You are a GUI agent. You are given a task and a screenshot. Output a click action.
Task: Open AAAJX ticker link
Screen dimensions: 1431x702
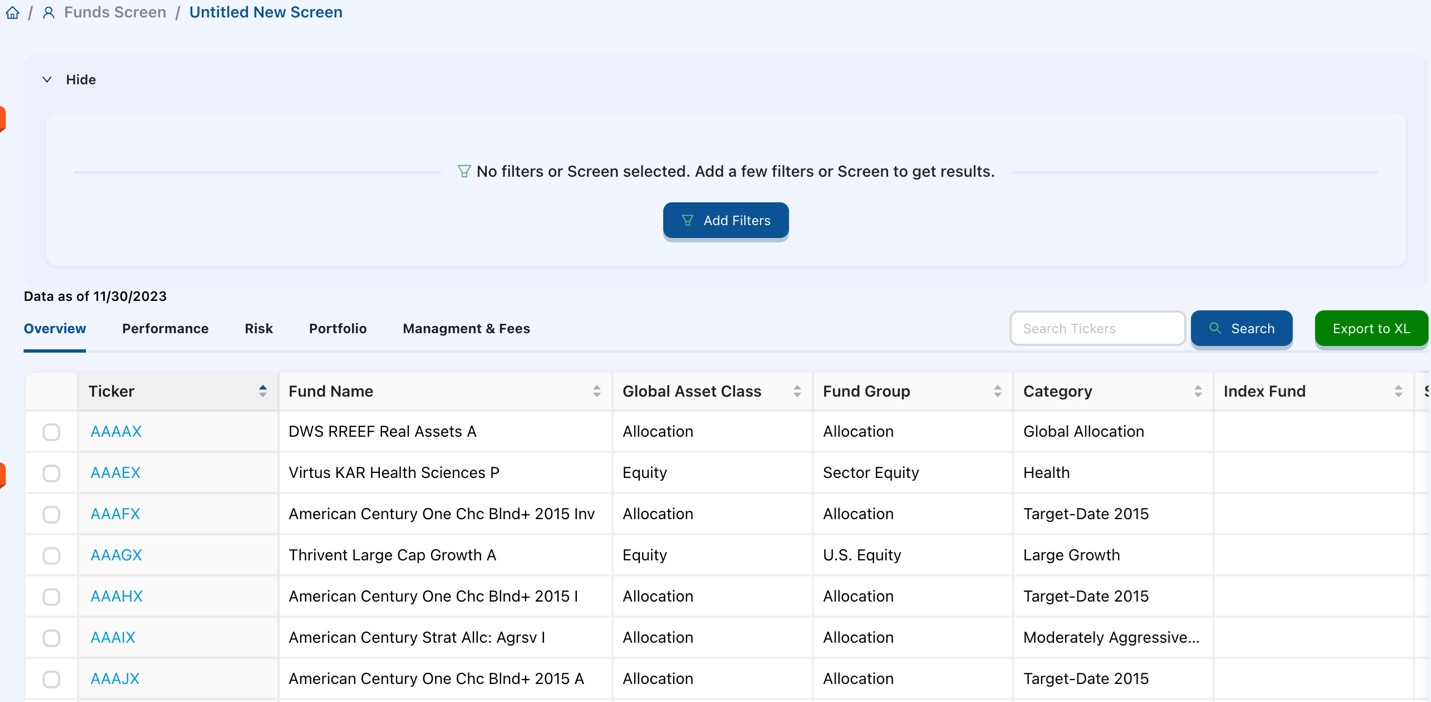point(115,678)
